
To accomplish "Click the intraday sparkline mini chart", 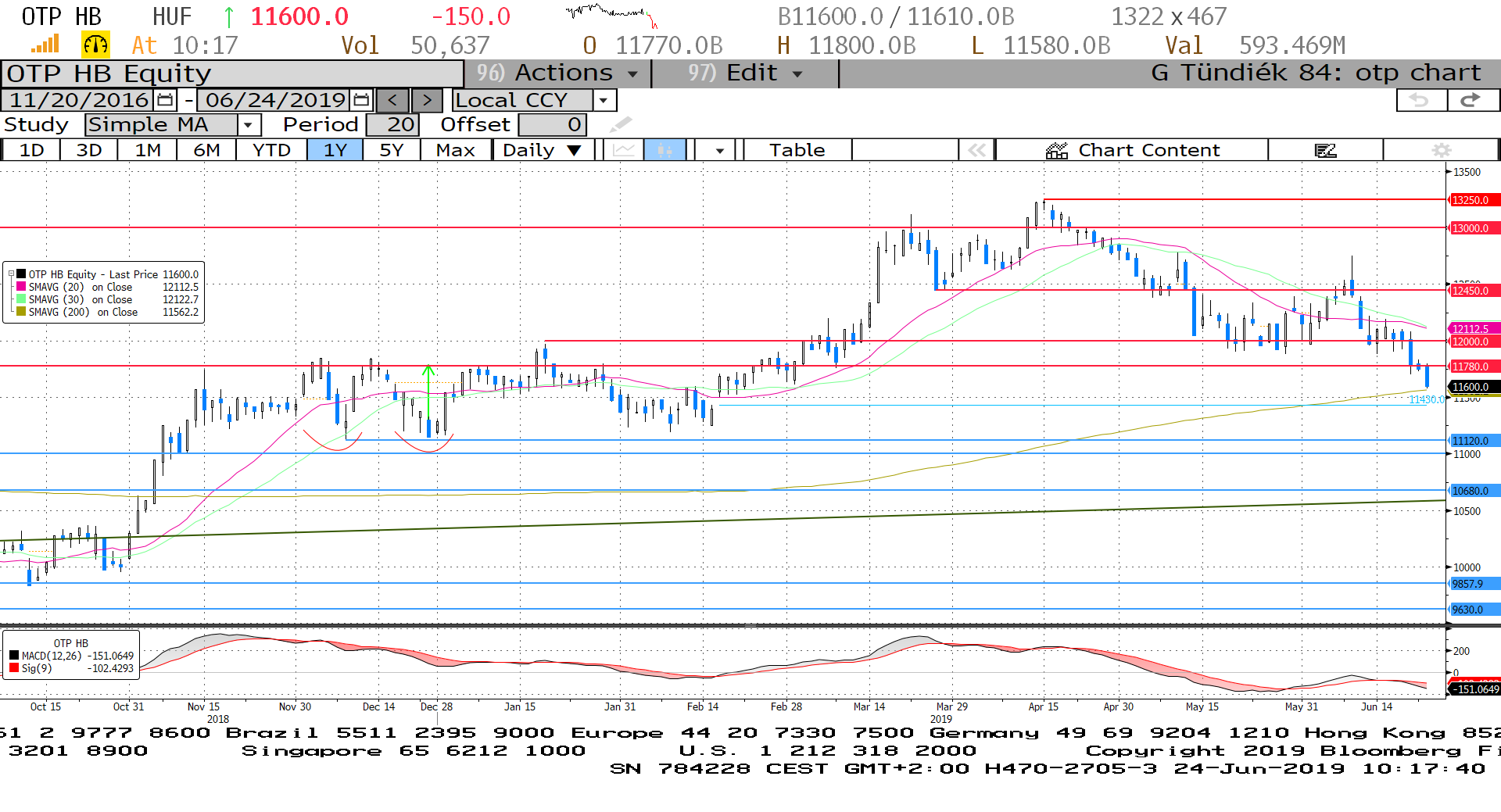I will coord(611,15).
